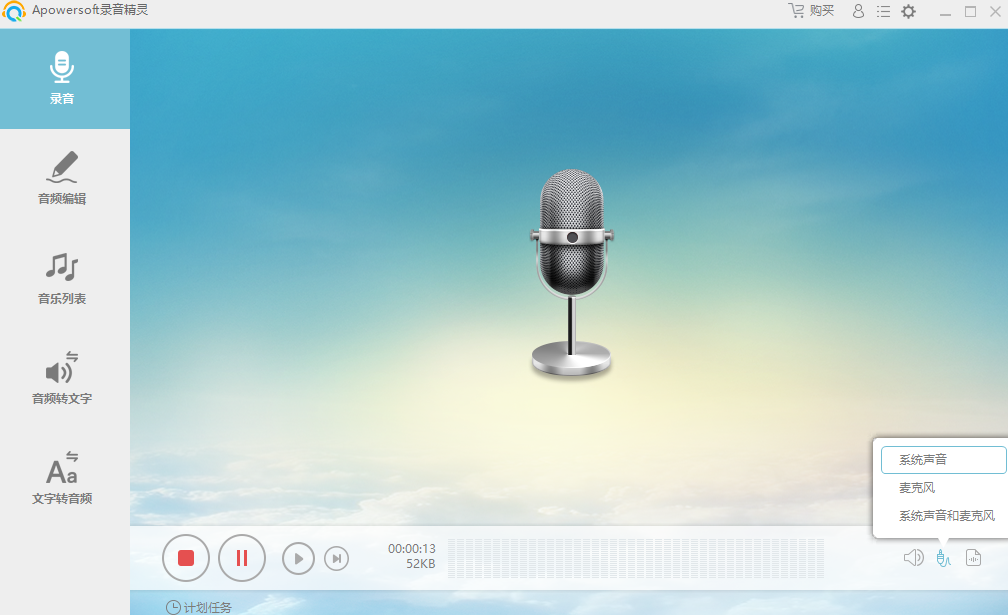This screenshot has width=1008, height=615.
Task: Stop the current recording
Action: coord(186,558)
